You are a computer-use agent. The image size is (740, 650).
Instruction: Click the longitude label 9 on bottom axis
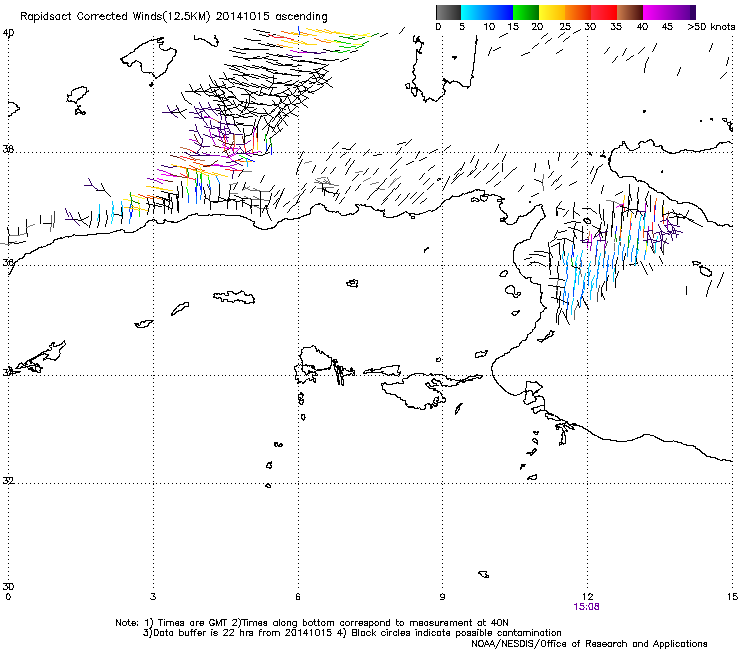442,597
